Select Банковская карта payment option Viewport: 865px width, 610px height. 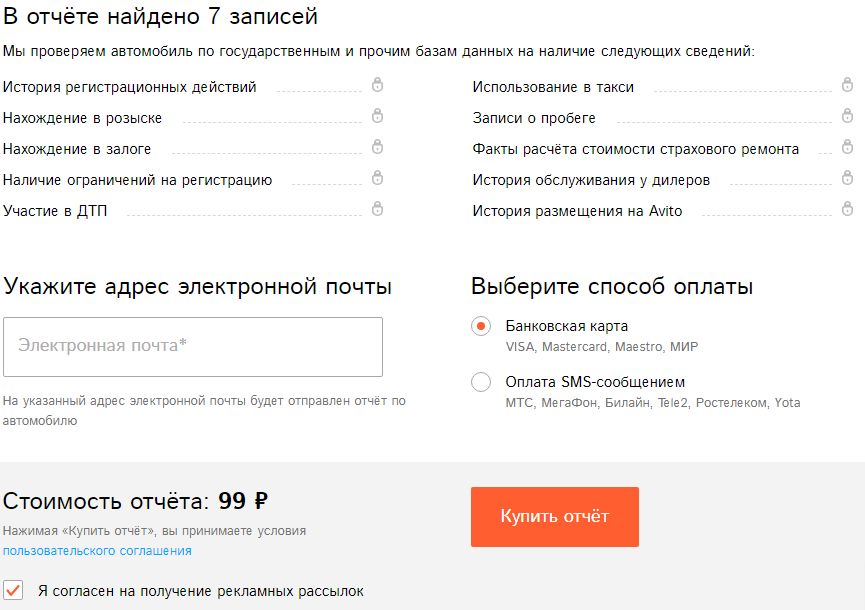coord(481,327)
